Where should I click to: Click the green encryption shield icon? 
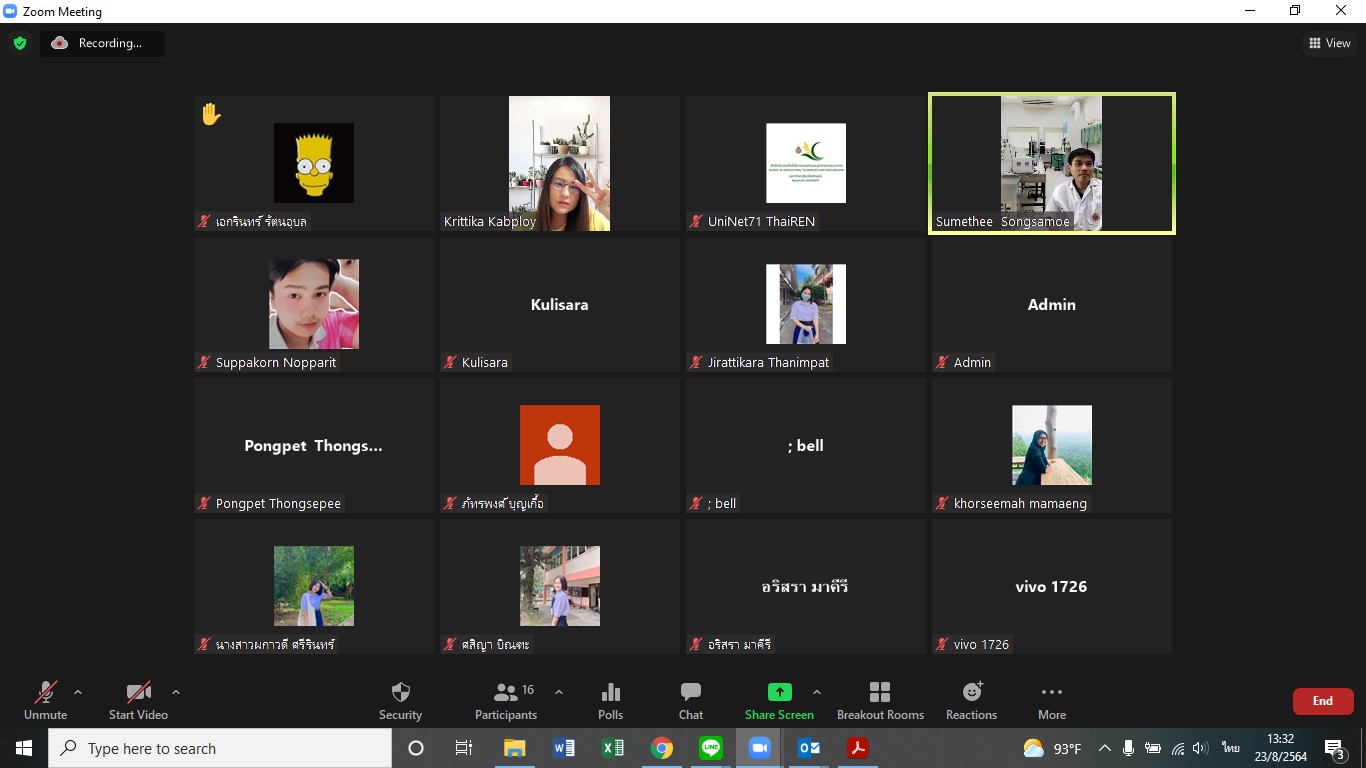tap(20, 43)
